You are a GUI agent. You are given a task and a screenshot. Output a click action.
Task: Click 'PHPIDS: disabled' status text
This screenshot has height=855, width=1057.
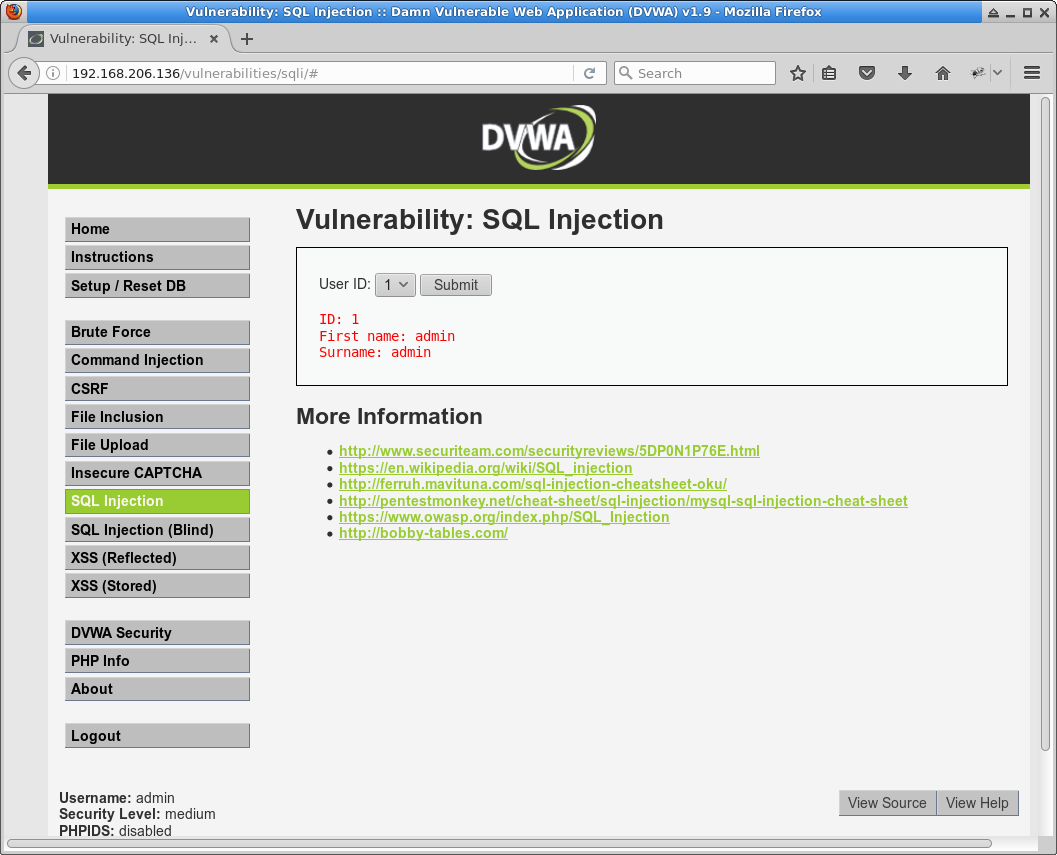tap(115, 831)
